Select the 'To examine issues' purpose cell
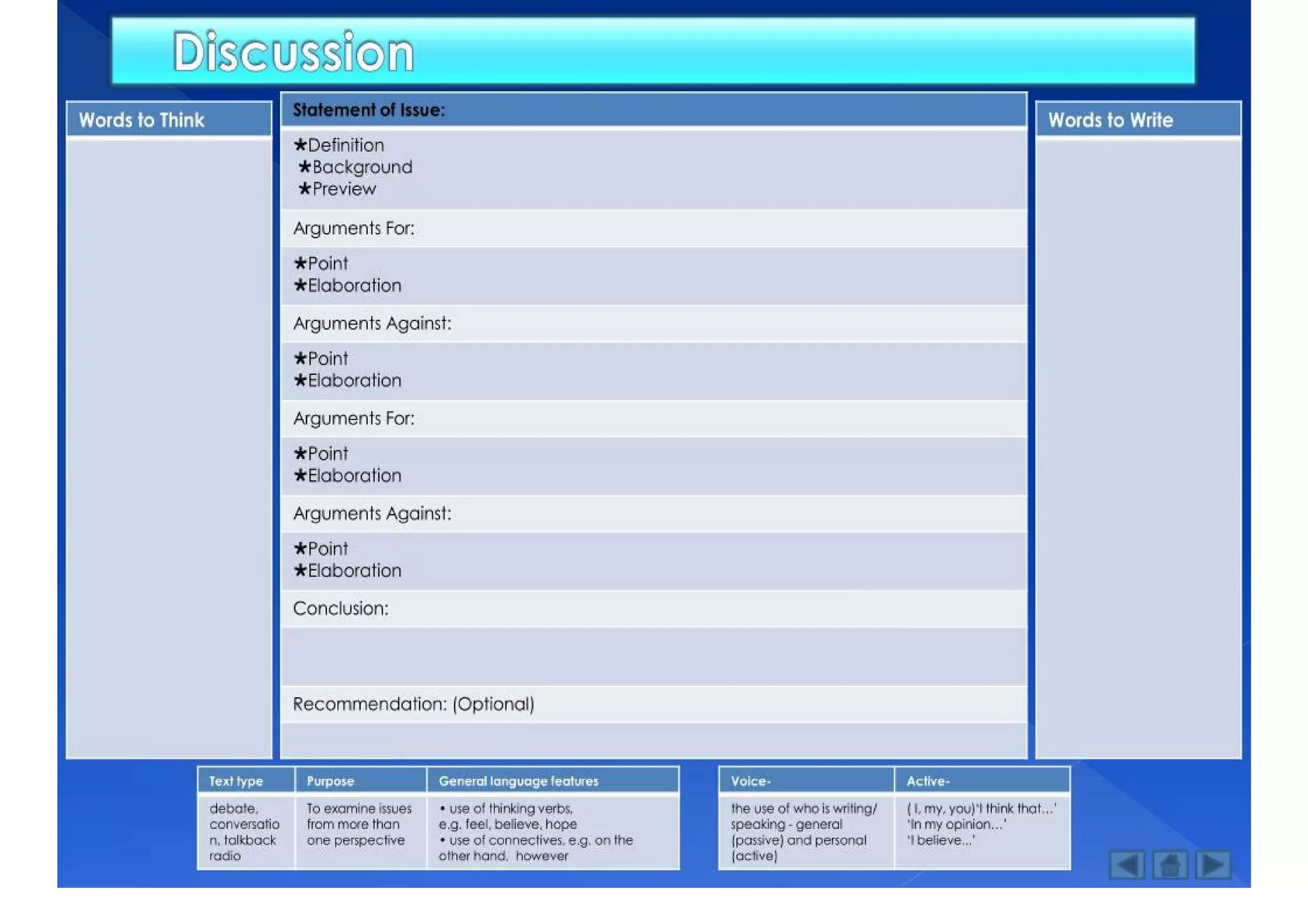This screenshot has height=924, width=1308. click(361, 832)
